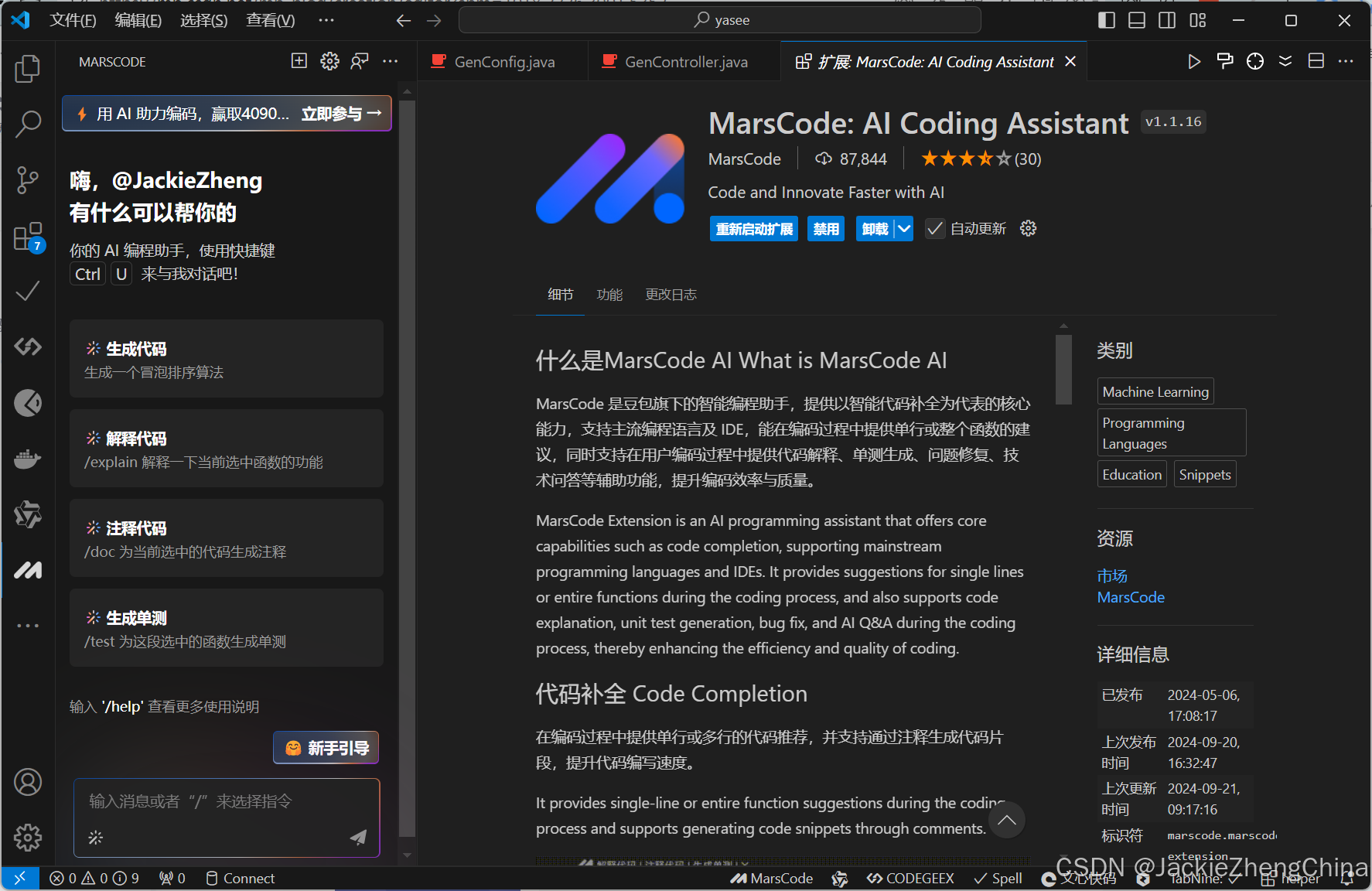Open the 查看(V) menu
This screenshot has height=891, width=1372.
click(x=270, y=20)
